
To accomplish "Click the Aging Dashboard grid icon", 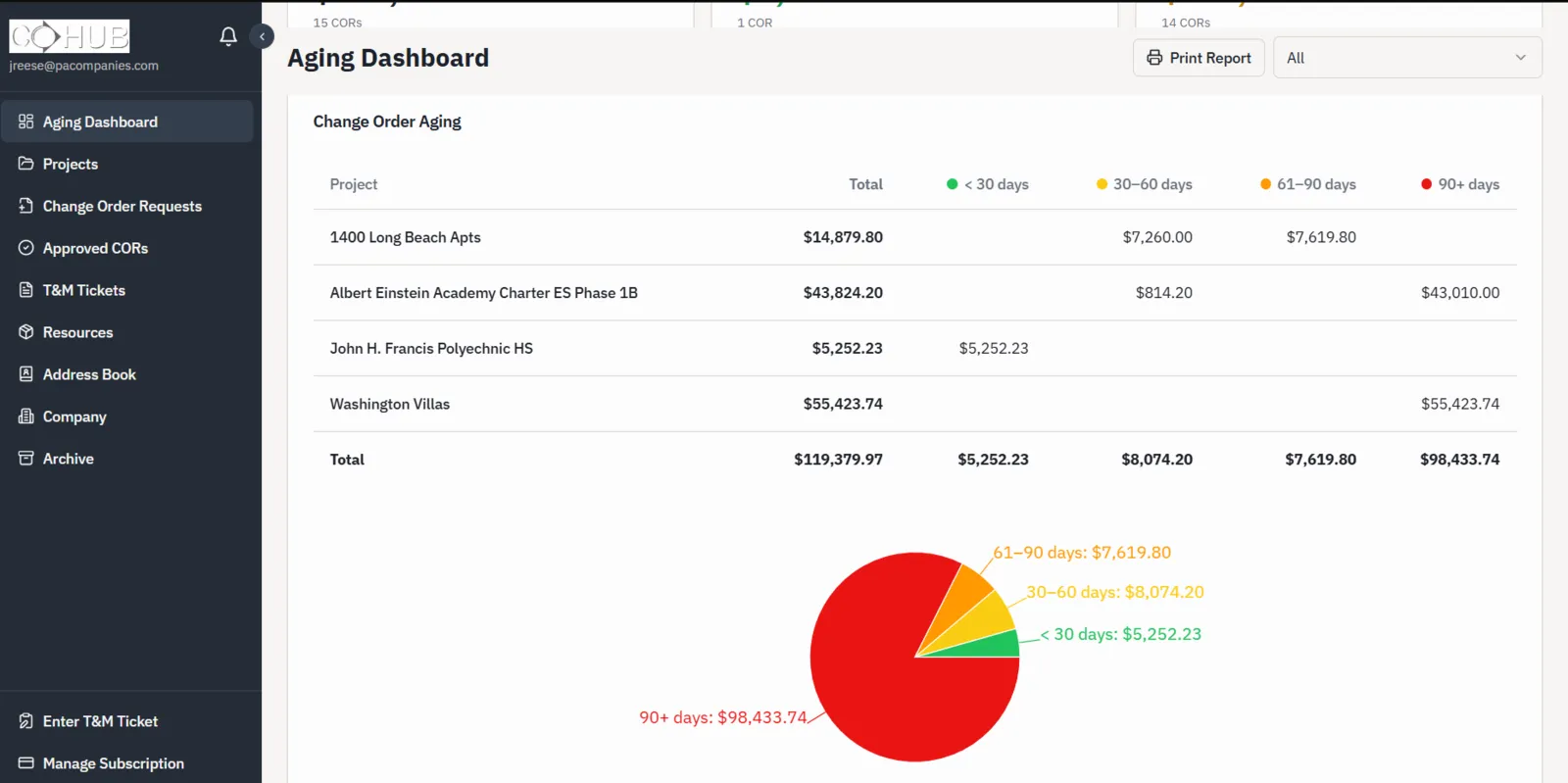I will (x=26, y=122).
